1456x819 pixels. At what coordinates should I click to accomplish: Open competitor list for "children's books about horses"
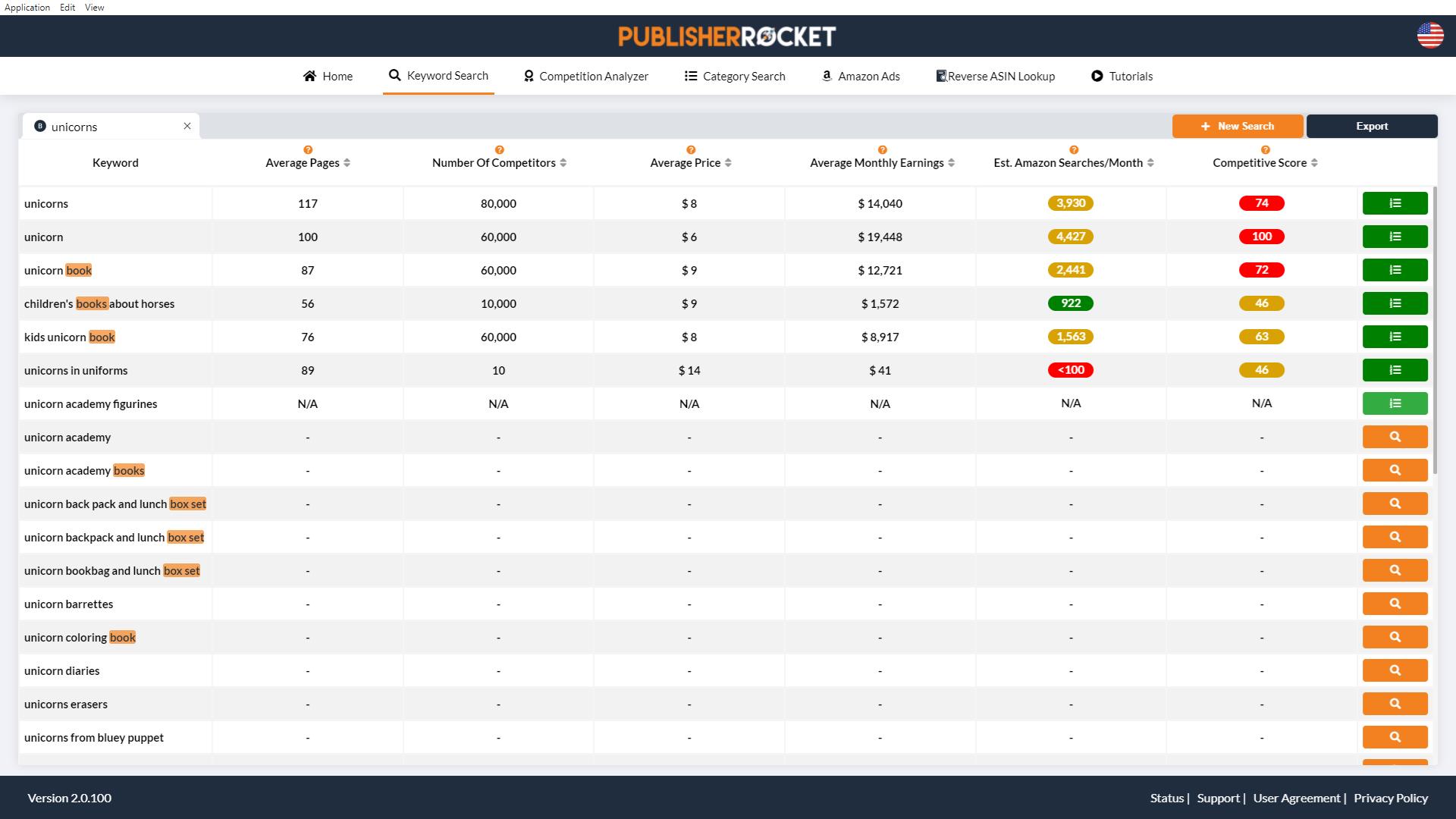[1395, 303]
